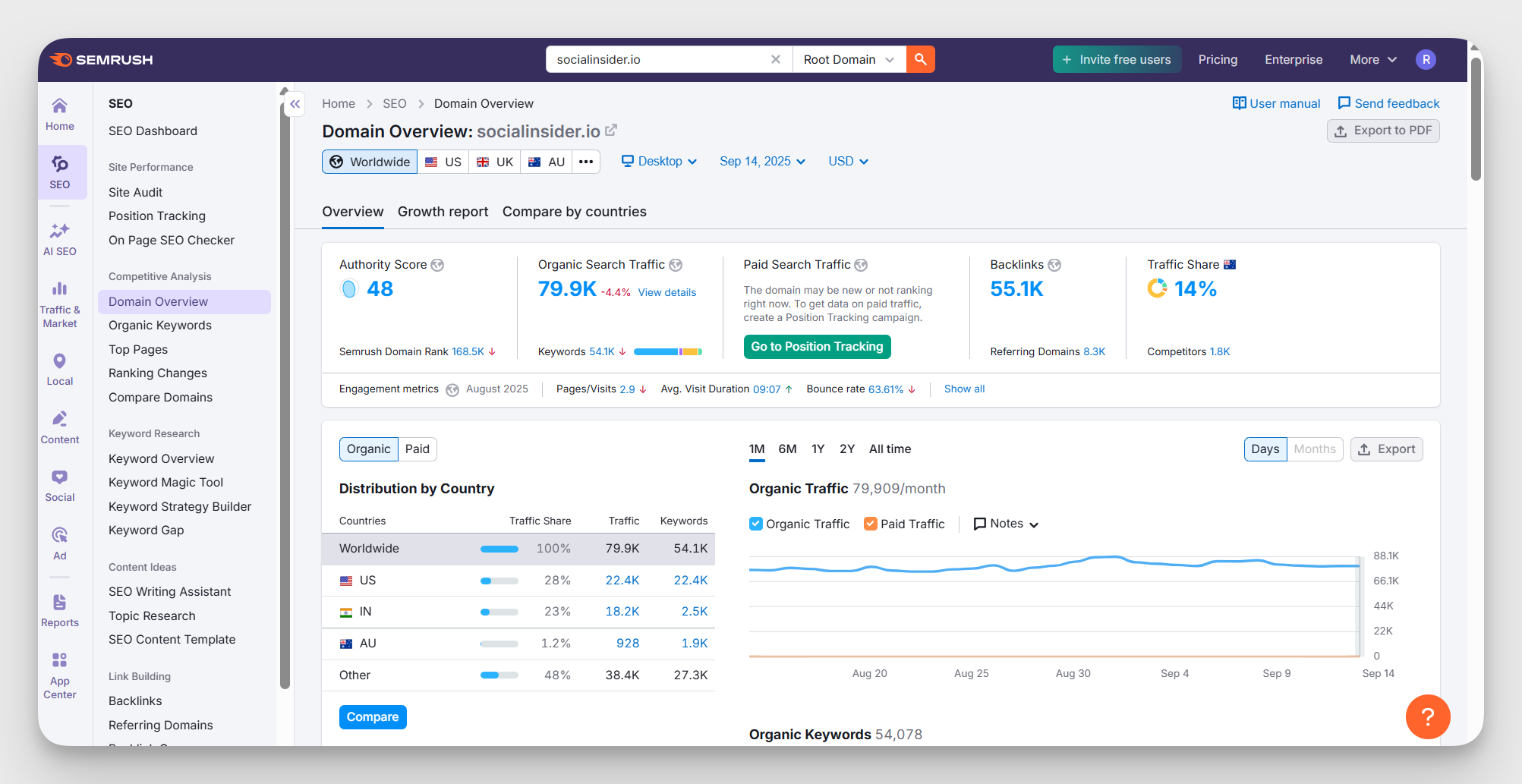This screenshot has height=784, width=1522.
Task: Open the App Center from sidebar
Action: point(59,675)
